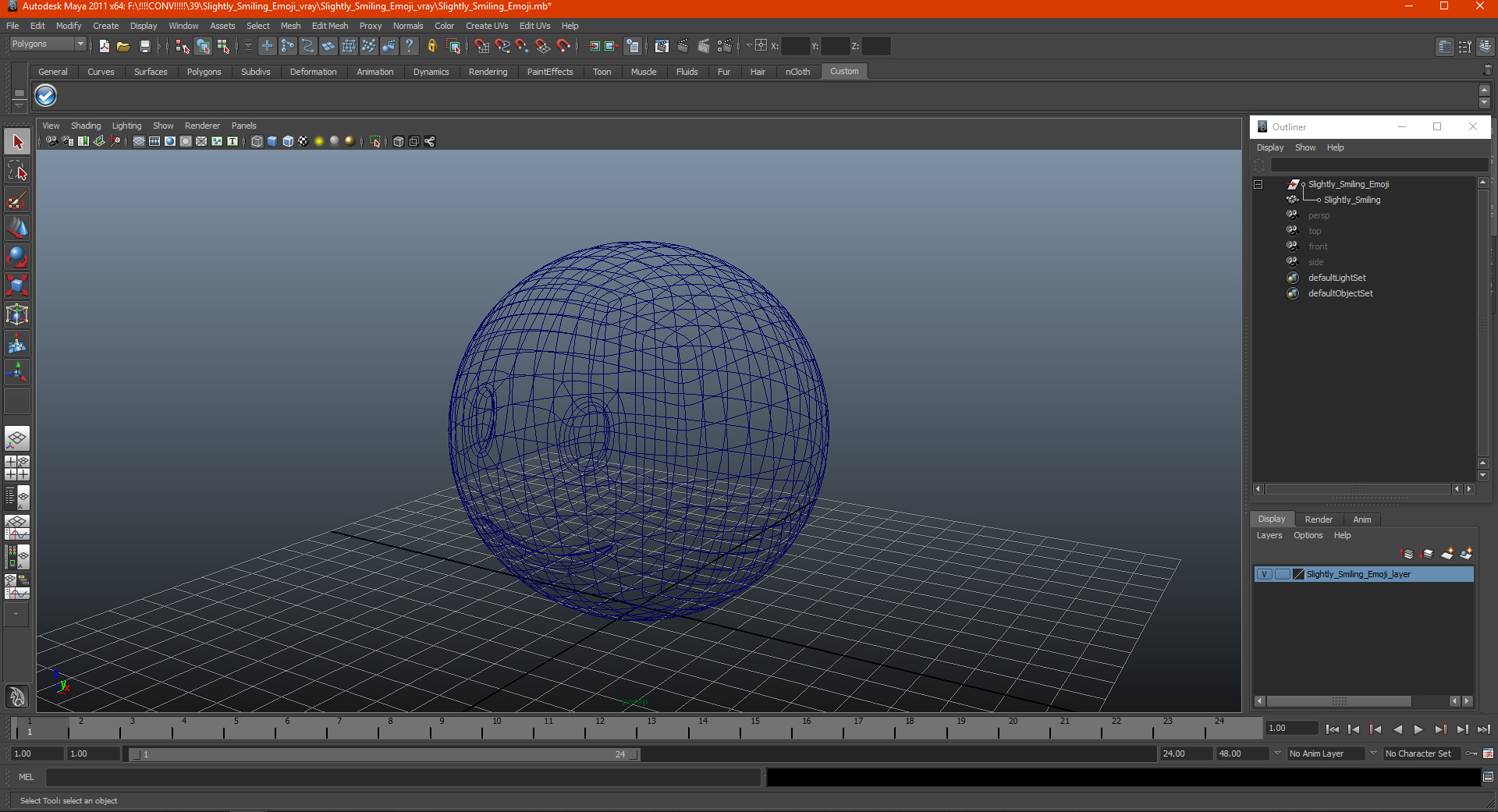Viewport: 1498px width, 812px height.
Task: Open the Edit Mesh menu
Action: pos(330,26)
